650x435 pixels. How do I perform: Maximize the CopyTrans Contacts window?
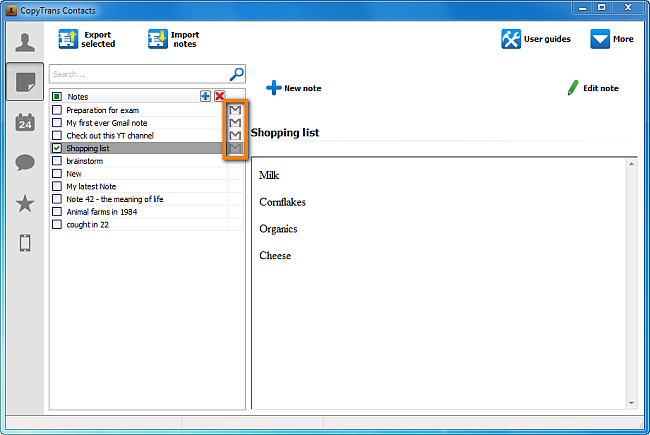[601, 7]
